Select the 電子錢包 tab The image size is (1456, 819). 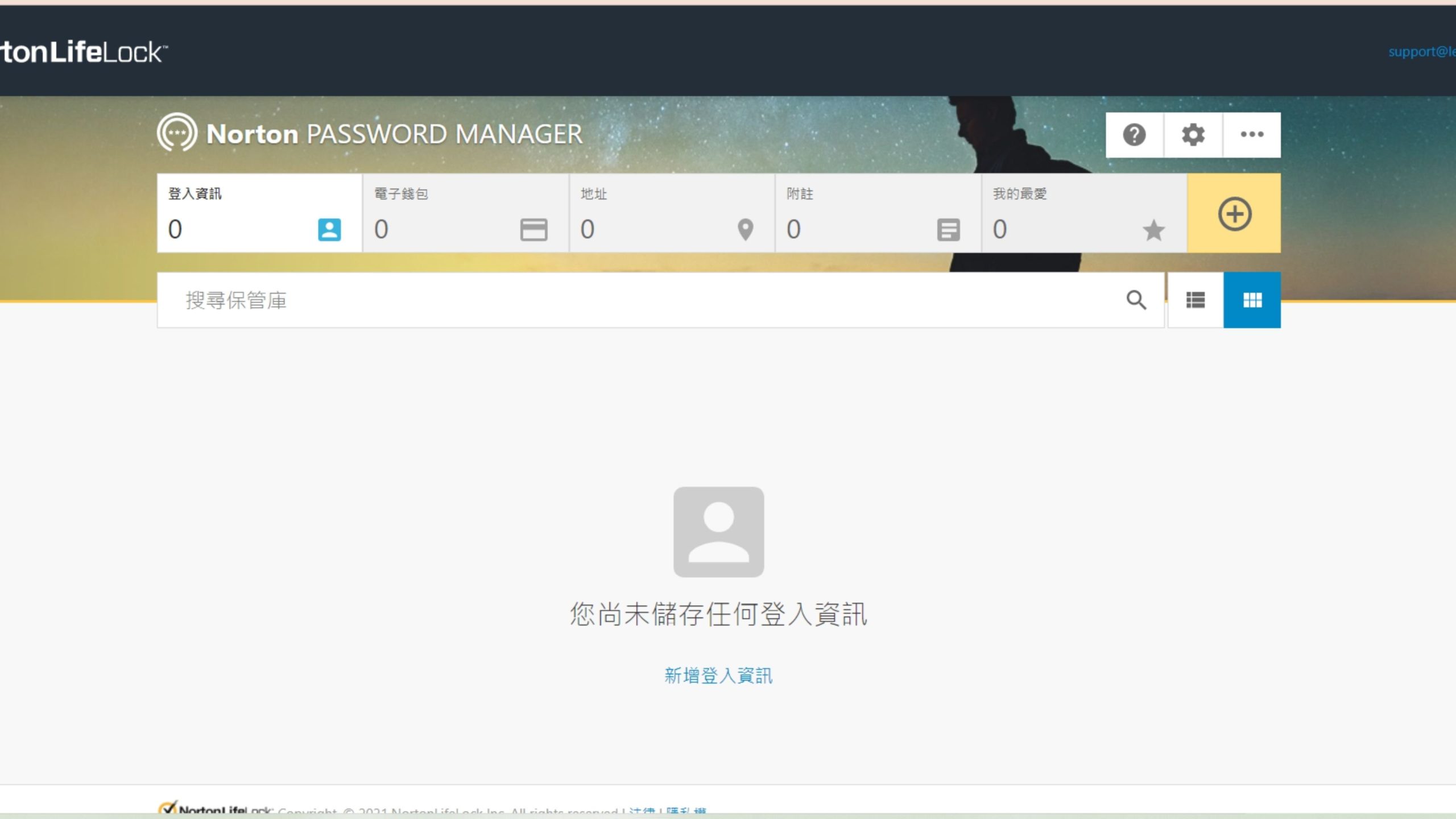click(x=466, y=213)
